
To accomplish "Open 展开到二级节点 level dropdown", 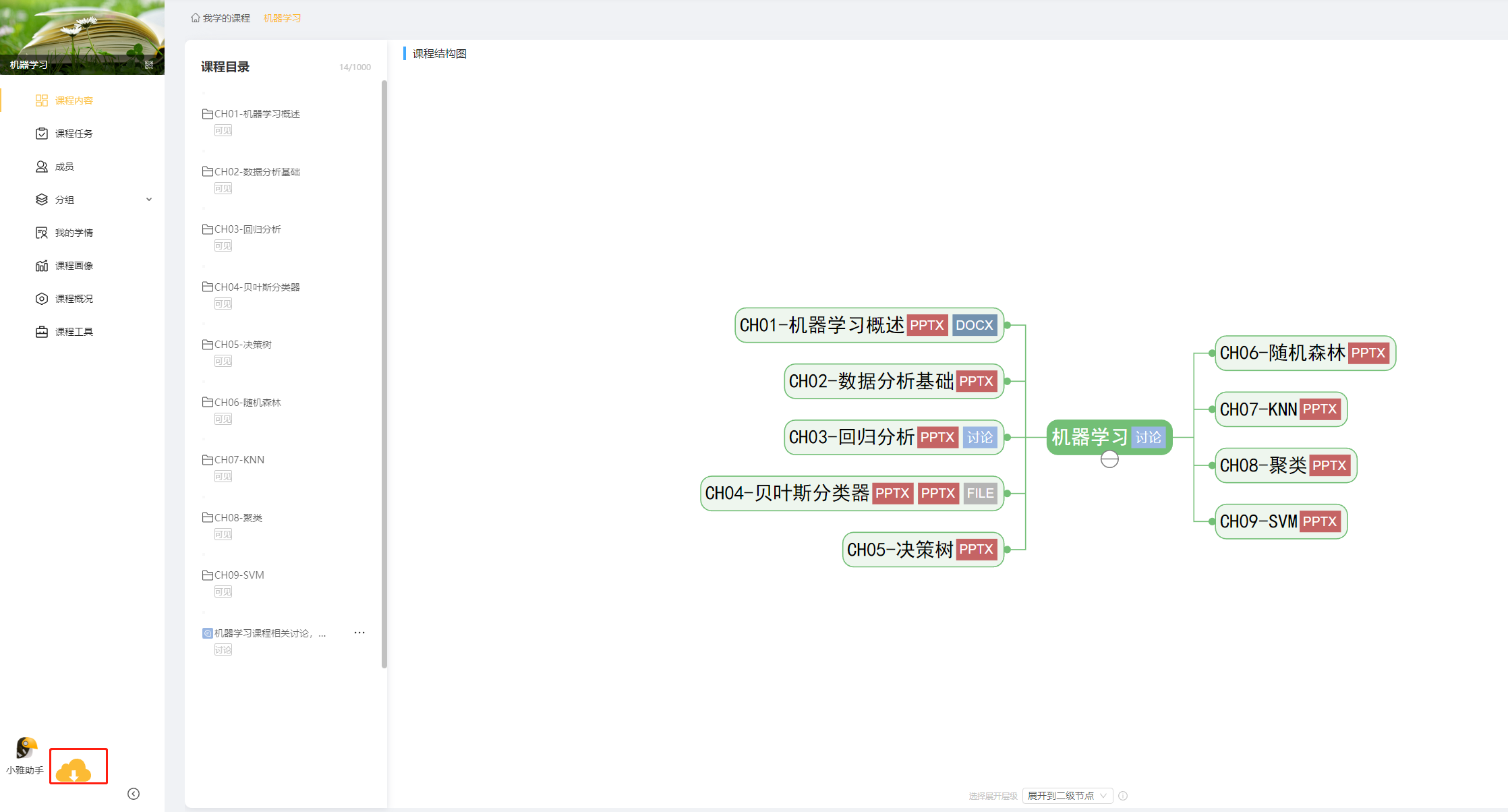I will [1067, 796].
